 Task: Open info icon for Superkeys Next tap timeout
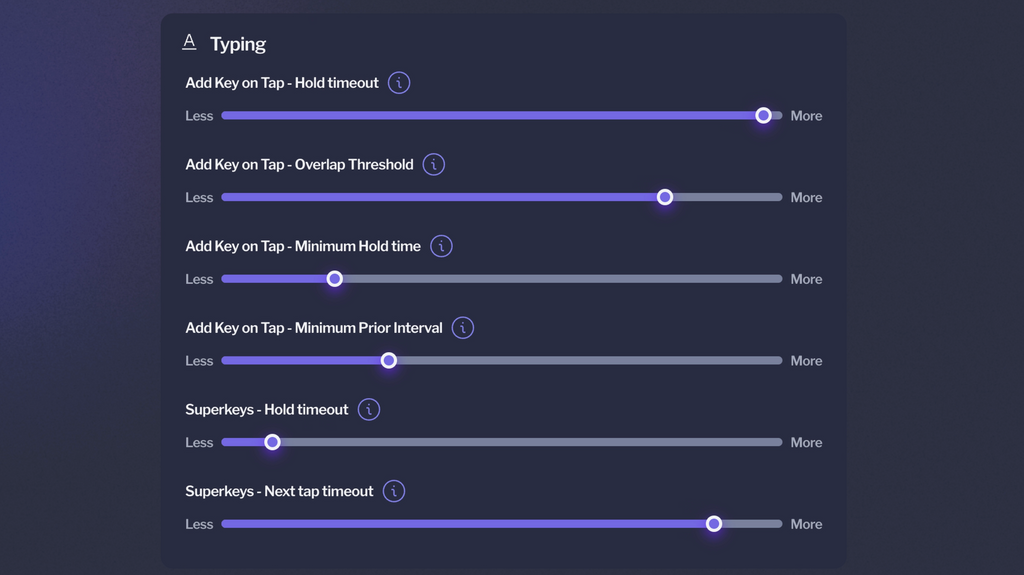[394, 492]
